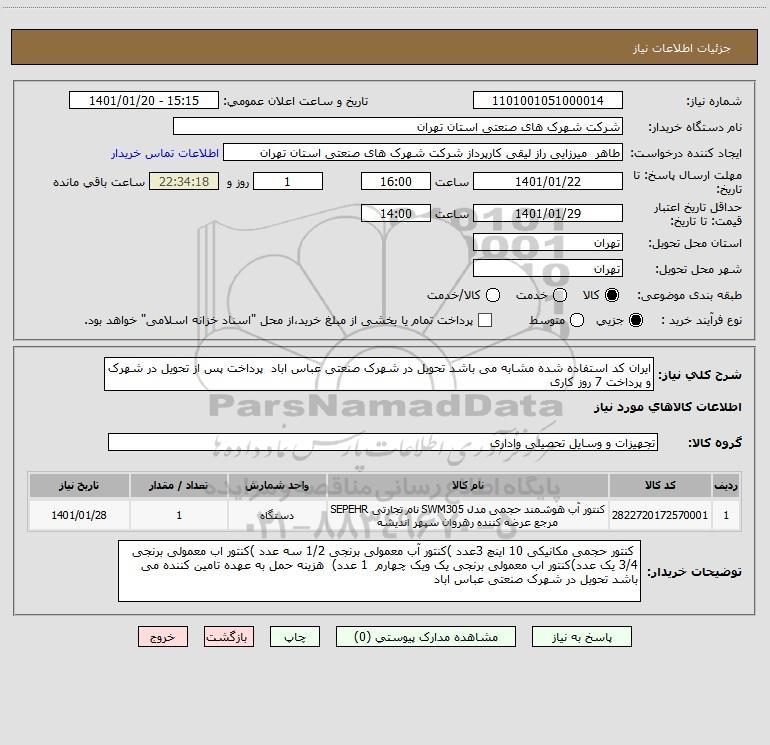The image size is (770, 745).
Task: Click the نام کالا column header
Action: pyautogui.click(x=468, y=486)
